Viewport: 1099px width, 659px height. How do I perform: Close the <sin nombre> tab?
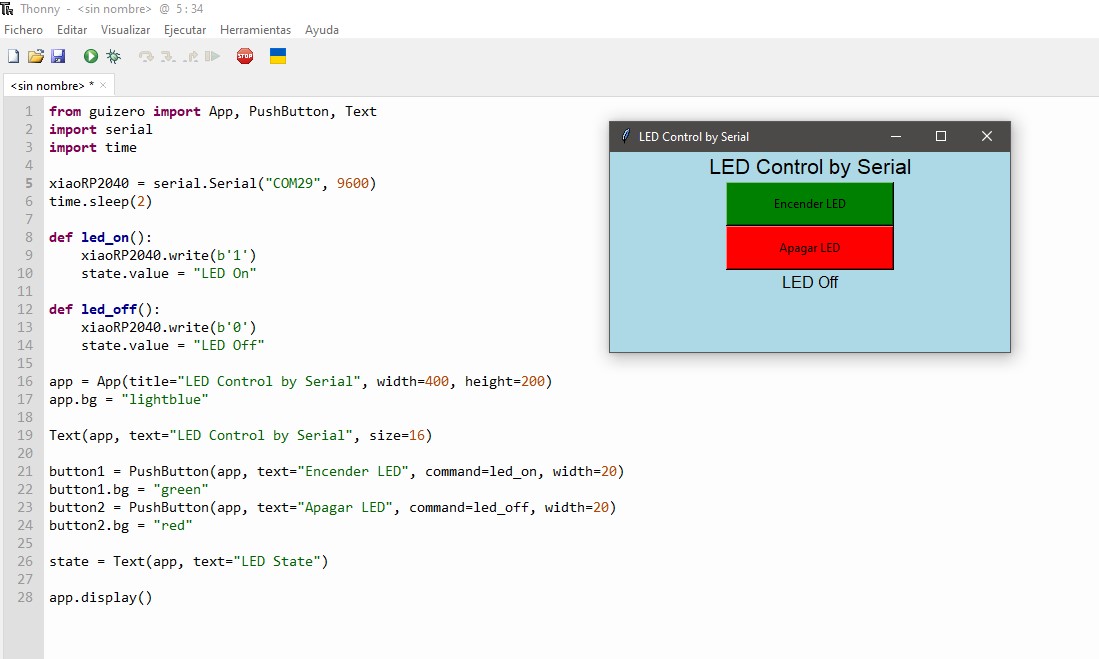point(103,85)
